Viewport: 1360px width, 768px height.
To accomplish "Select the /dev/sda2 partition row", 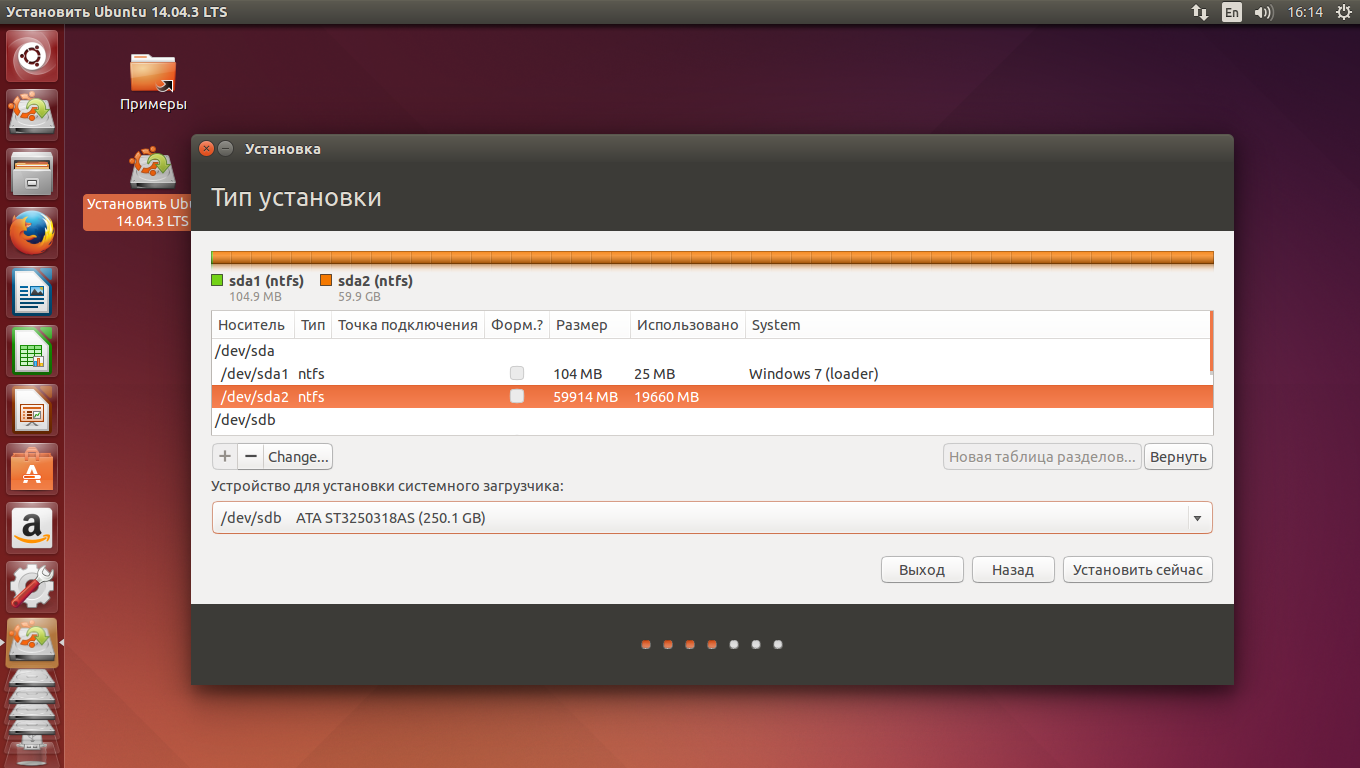I will 712,397.
